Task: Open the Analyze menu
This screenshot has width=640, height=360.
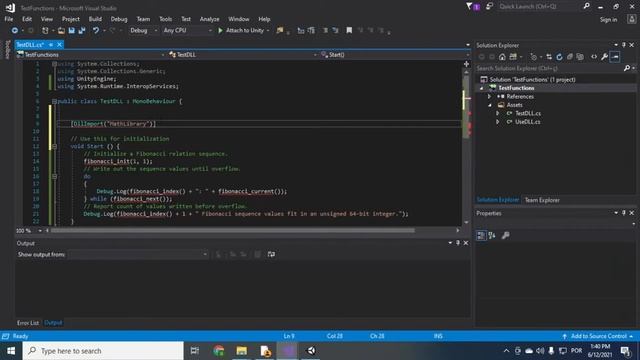Action: click(209, 19)
